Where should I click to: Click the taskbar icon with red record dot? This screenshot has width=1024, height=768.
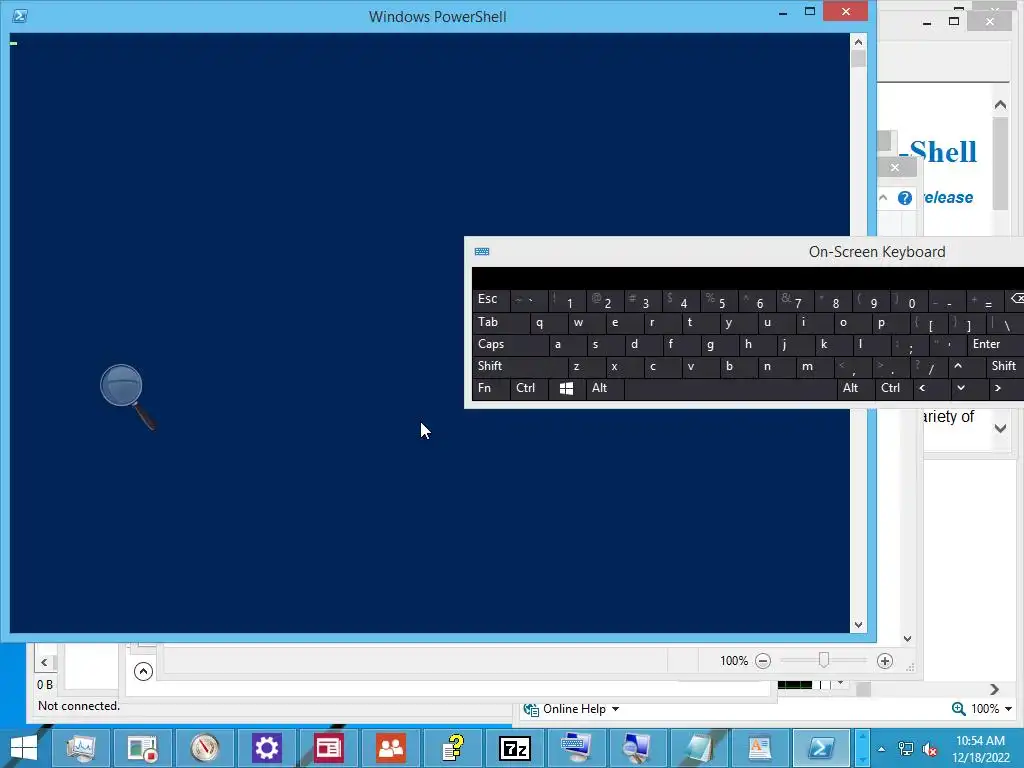[x=142, y=748]
